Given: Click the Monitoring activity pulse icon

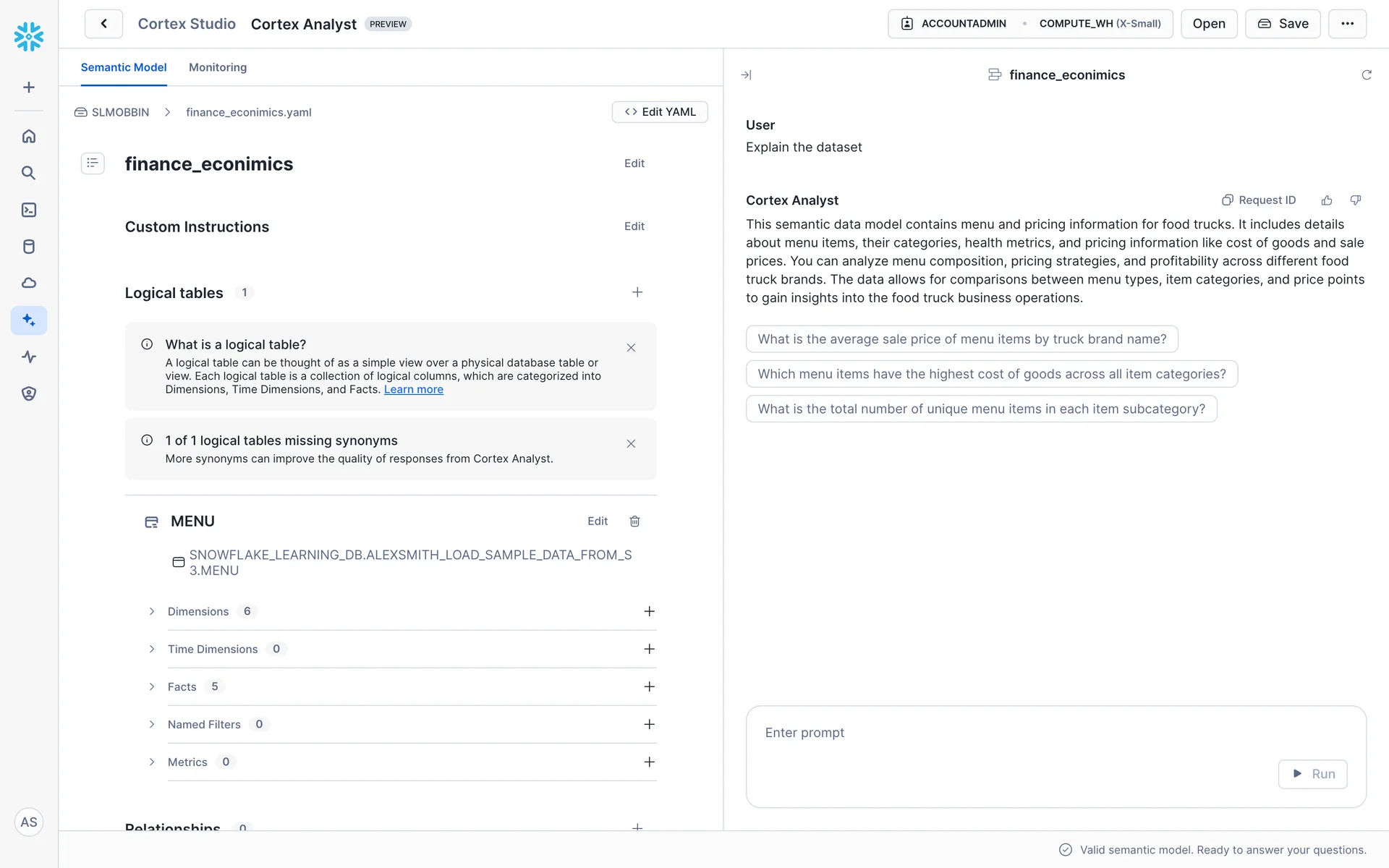Looking at the screenshot, I should pos(29,357).
